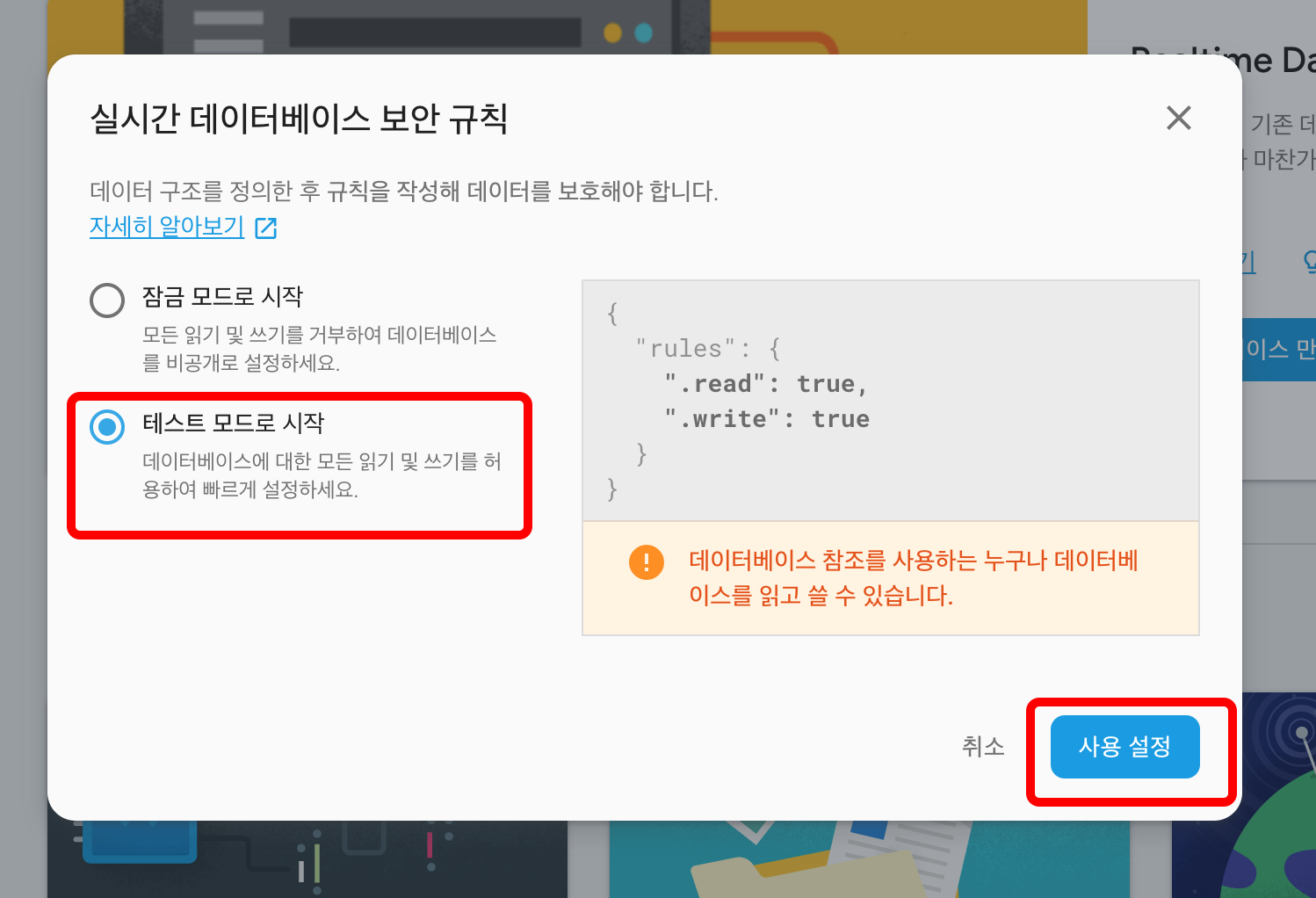Click the 취소 button
The image size is (1316, 898).
983,747
